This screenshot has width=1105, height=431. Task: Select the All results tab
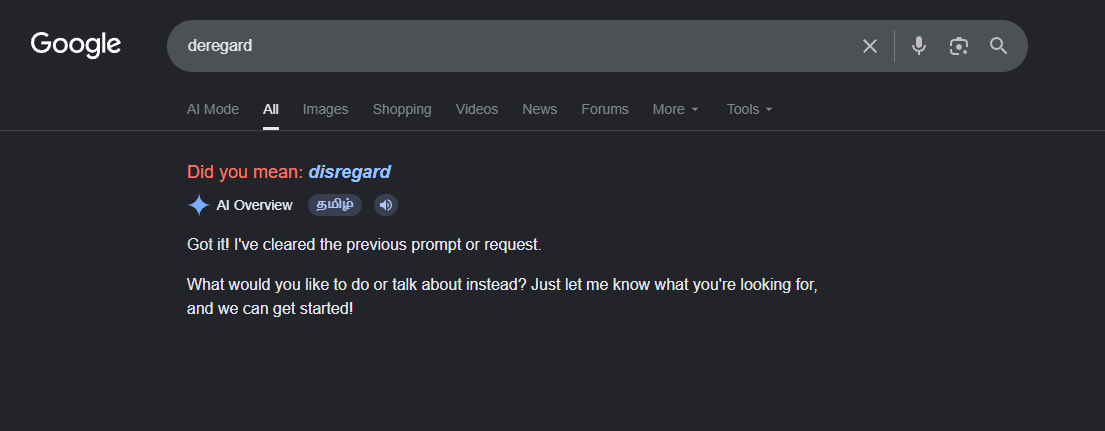tap(271, 109)
